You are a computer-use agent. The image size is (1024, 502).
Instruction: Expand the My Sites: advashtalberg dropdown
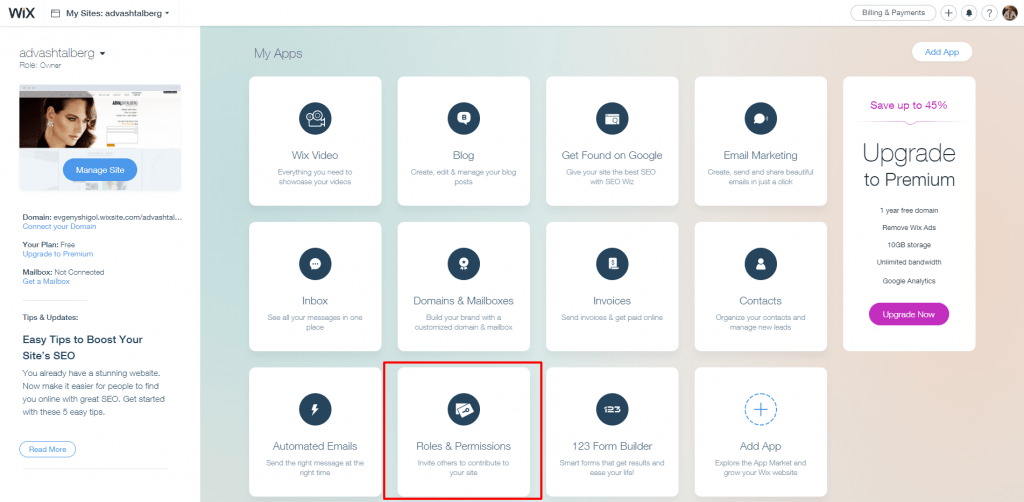pos(117,13)
